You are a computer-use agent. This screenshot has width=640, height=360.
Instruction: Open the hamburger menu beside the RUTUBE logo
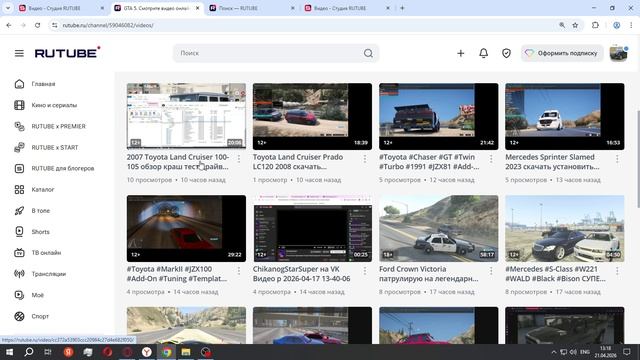[19, 53]
